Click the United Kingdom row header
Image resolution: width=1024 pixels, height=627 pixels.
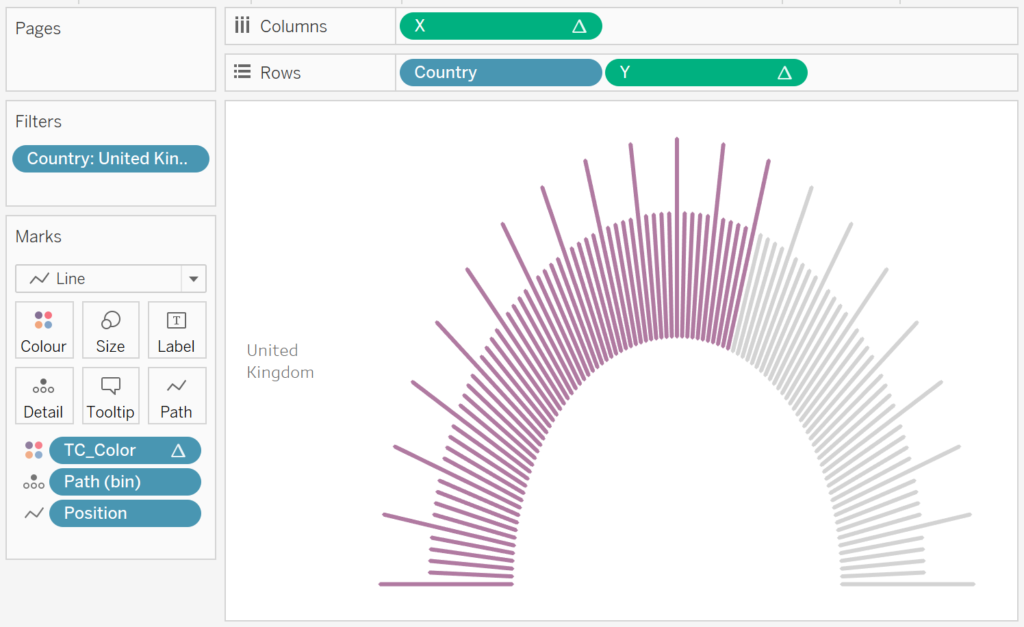tap(280, 361)
